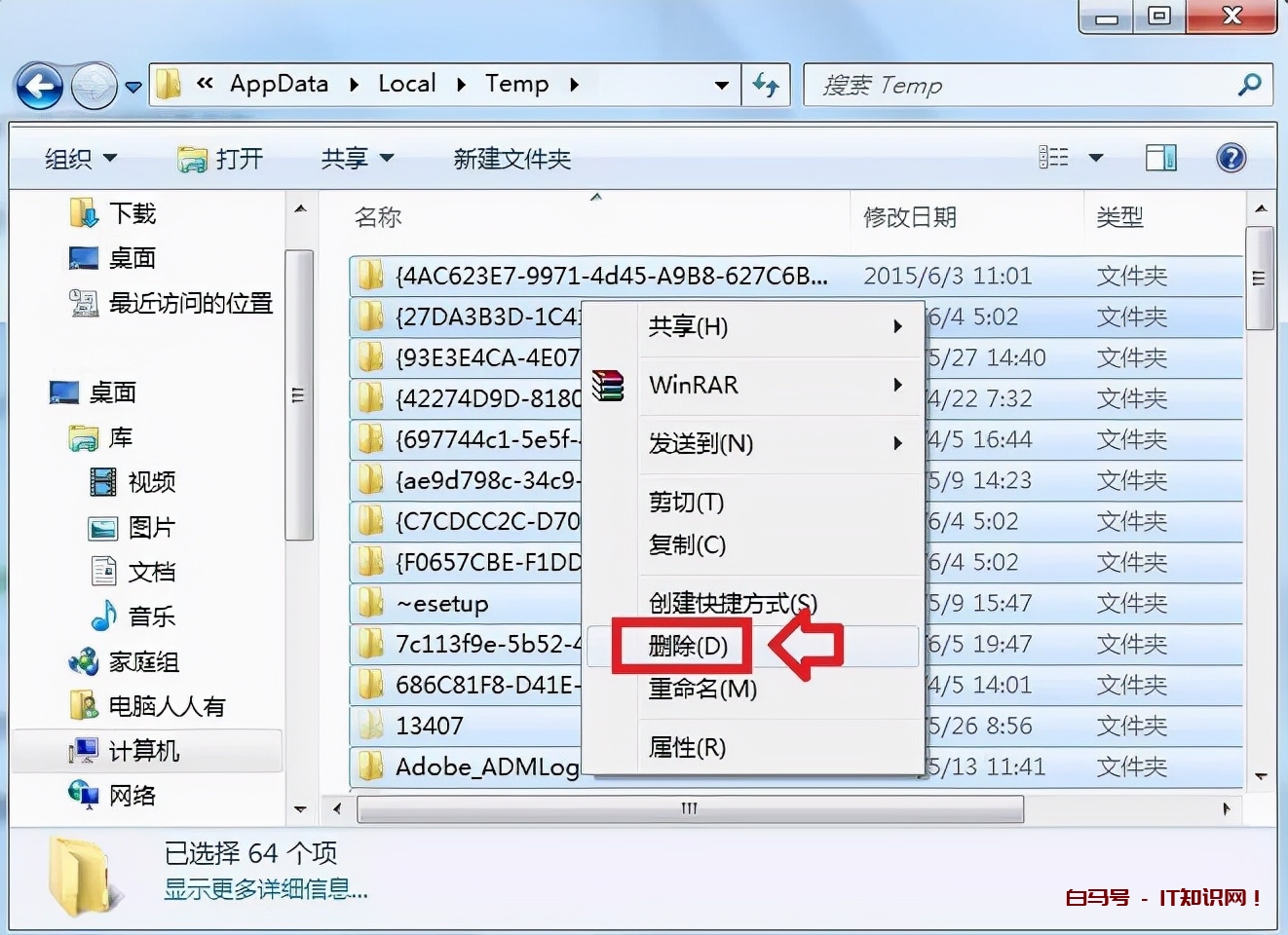1288x935 pixels.
Task: Expand the 组织 dropdown menu
Action: [78, 158]
